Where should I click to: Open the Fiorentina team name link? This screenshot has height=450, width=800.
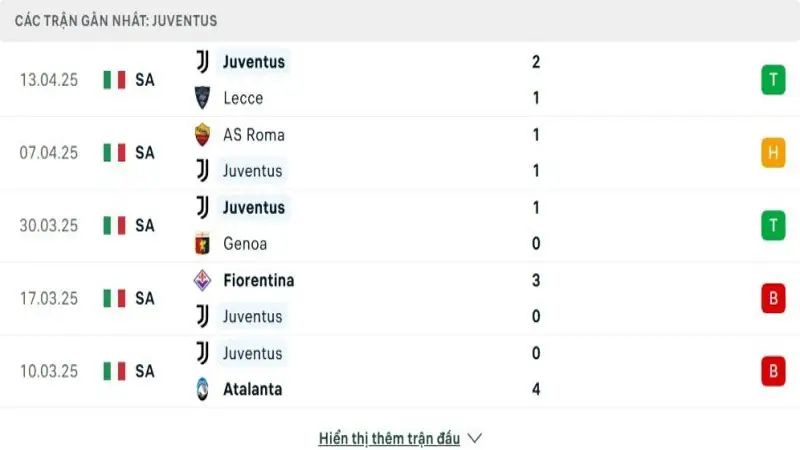259,280
